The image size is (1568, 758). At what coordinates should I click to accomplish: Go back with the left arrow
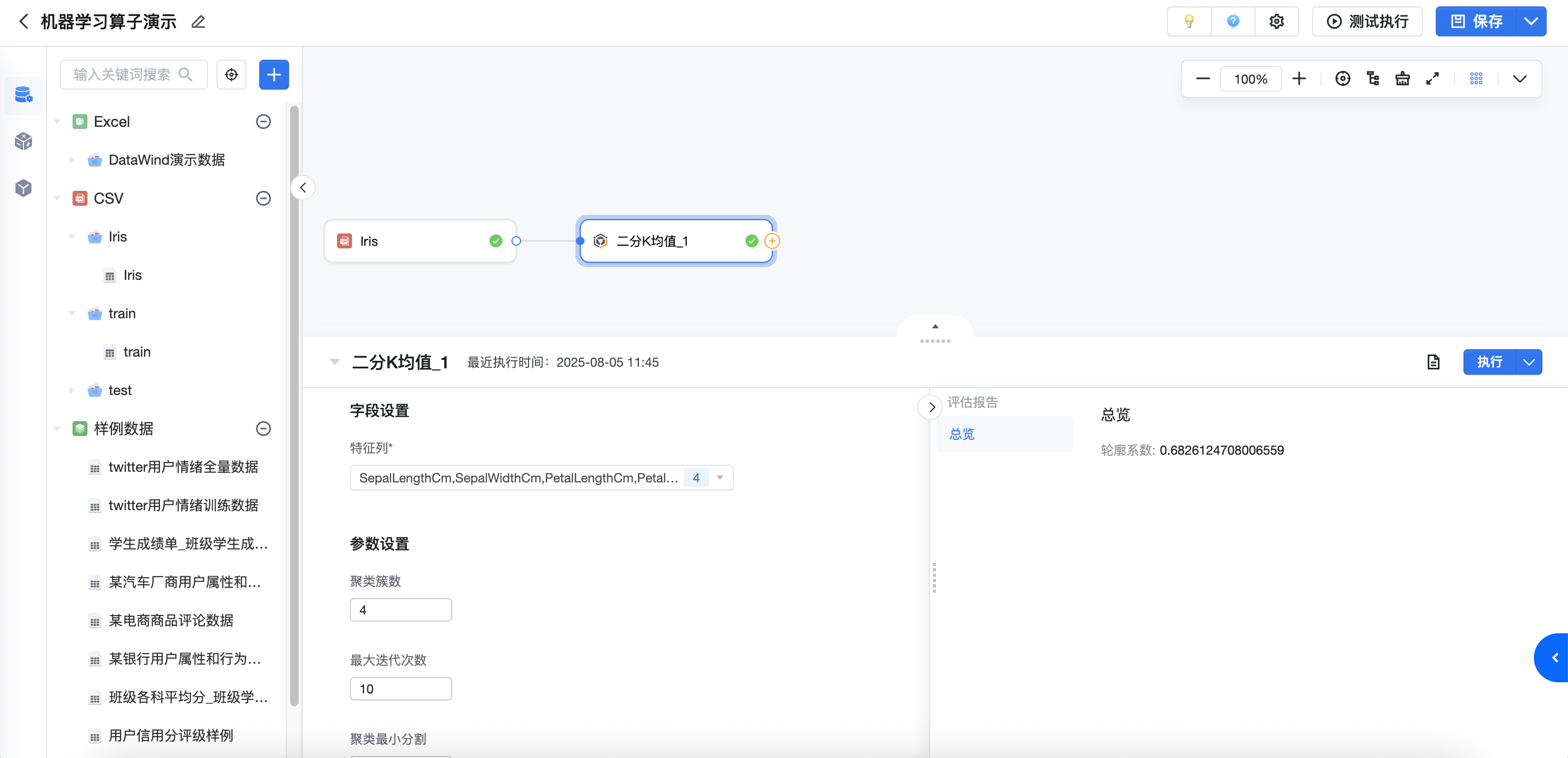(x=24, y=22)
